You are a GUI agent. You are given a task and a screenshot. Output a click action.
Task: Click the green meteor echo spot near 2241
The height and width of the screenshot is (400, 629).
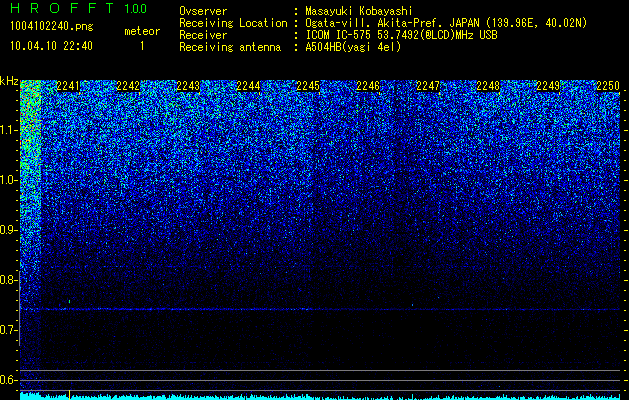pos(69,301)
